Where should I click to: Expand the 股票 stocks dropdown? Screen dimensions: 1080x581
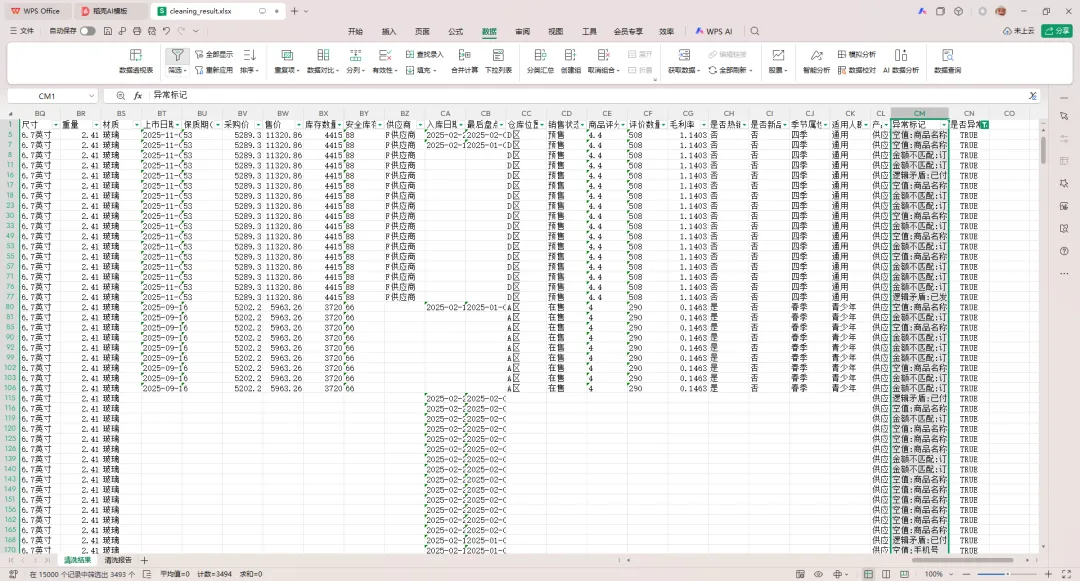778,70
